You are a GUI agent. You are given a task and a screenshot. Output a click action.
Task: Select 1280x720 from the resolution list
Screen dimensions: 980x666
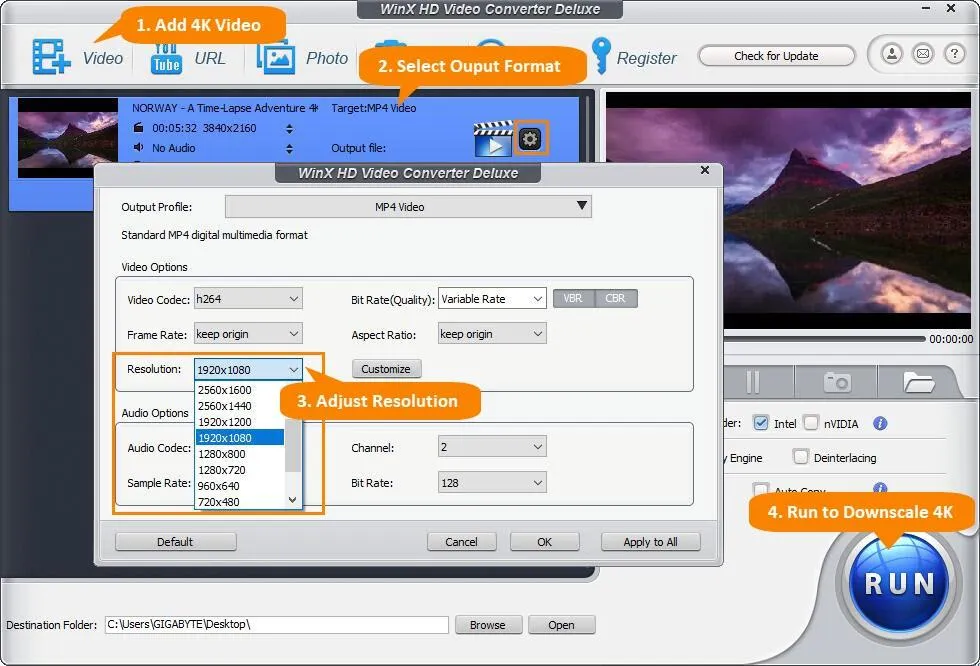[222, 470]
